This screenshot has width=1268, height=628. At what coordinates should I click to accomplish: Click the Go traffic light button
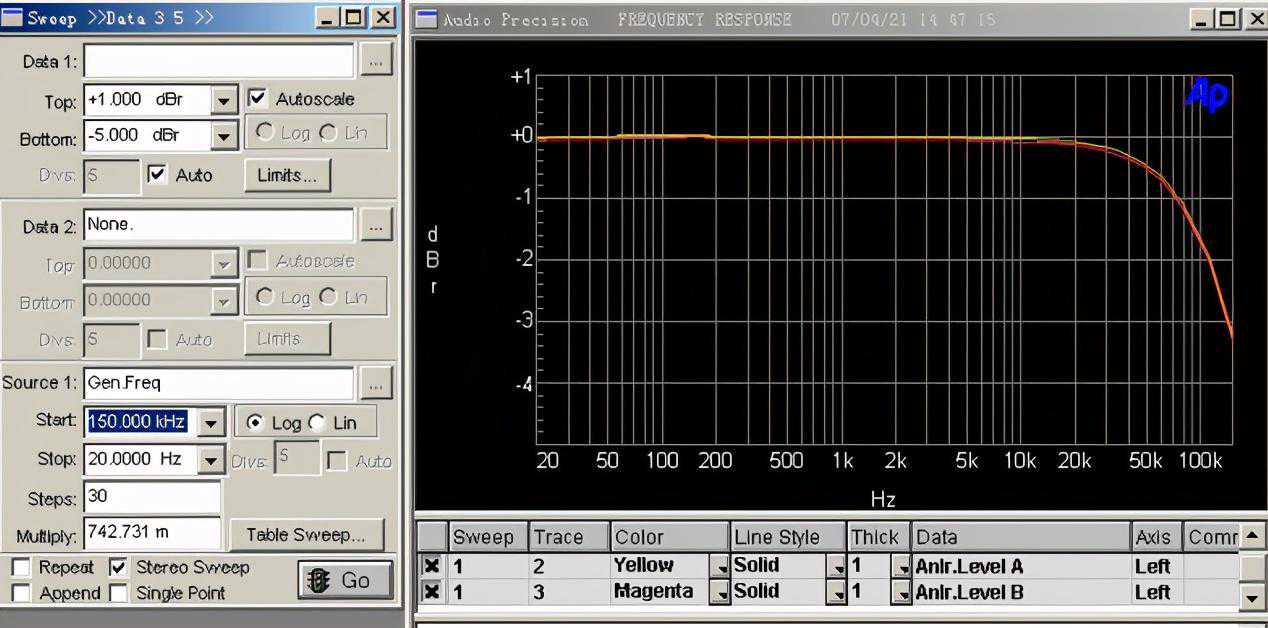tap(340, 580)
